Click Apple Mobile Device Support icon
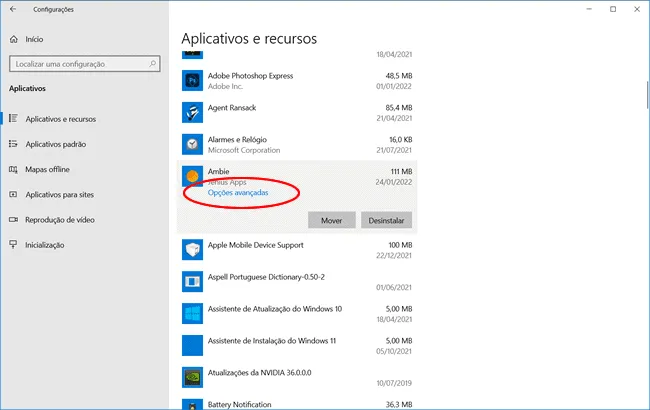This screenshot has width=650, height=410. [192, 250]
